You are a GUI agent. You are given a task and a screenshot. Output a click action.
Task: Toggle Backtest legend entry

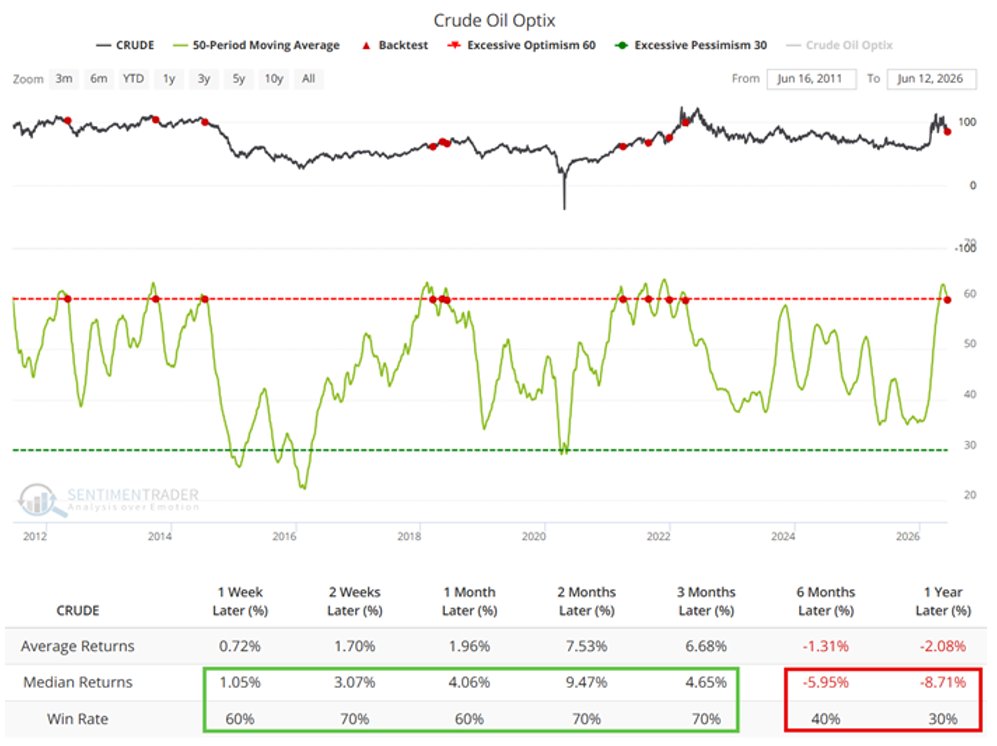tap(395, 45)
